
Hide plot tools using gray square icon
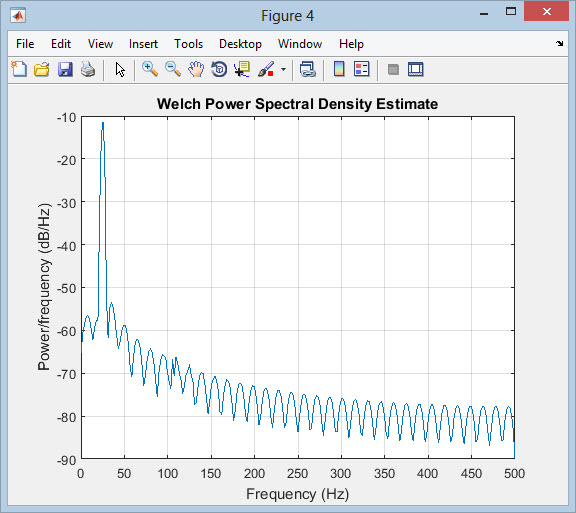coord(393,69)
